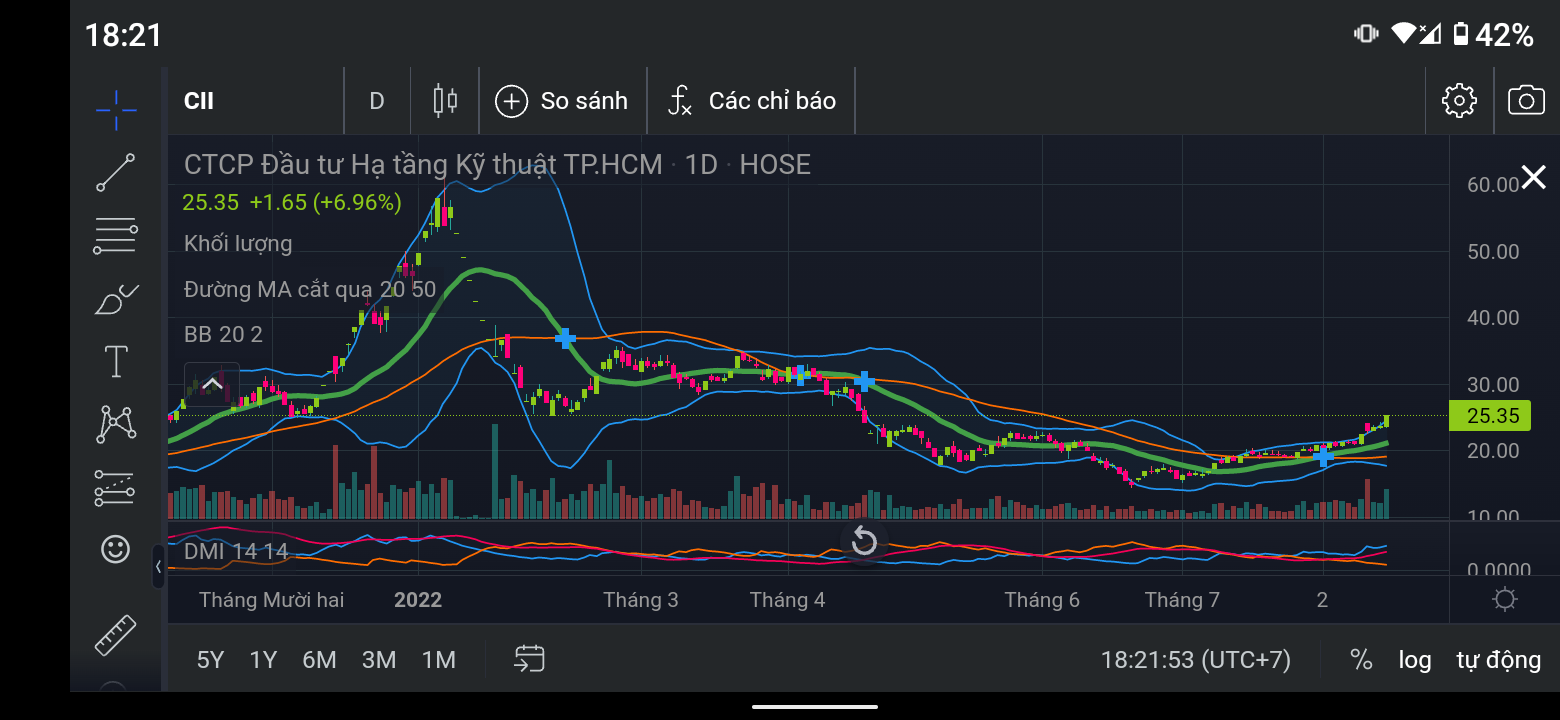Screen dimensions: 1560x720
Task: Open timezone selector 18:21:53 (UTC+7)
Action: coord(1196,660)
